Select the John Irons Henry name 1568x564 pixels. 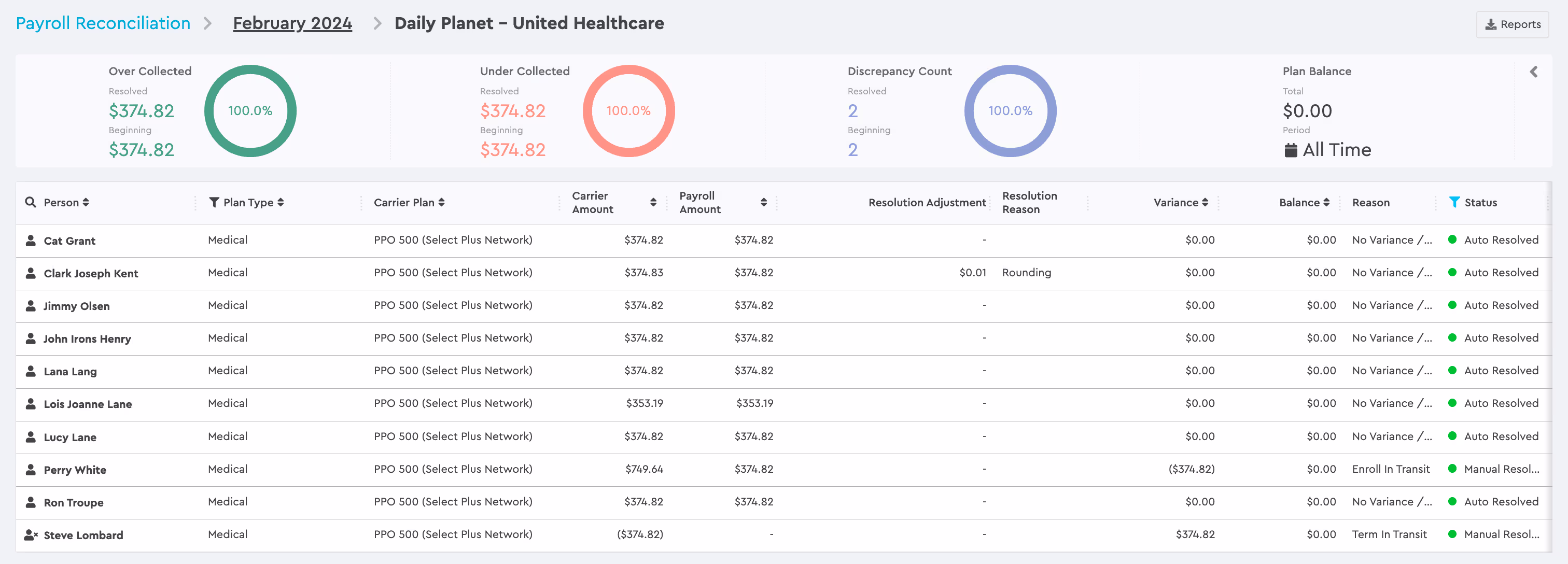[87, 339]
